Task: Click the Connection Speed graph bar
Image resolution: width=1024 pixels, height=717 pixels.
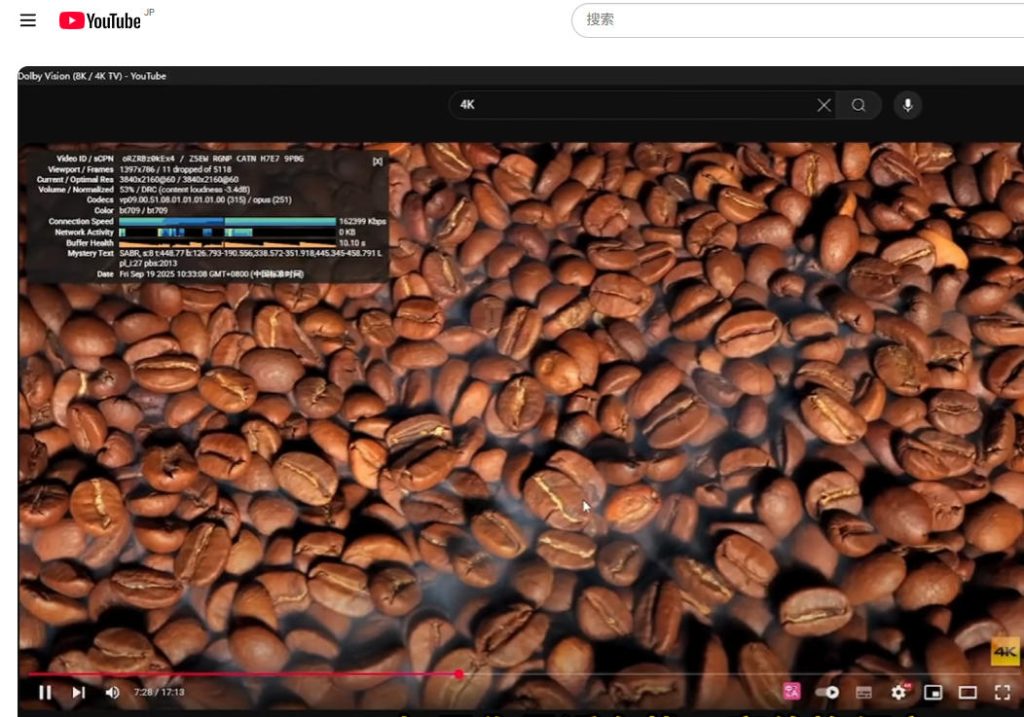Action: pos(227,222)
